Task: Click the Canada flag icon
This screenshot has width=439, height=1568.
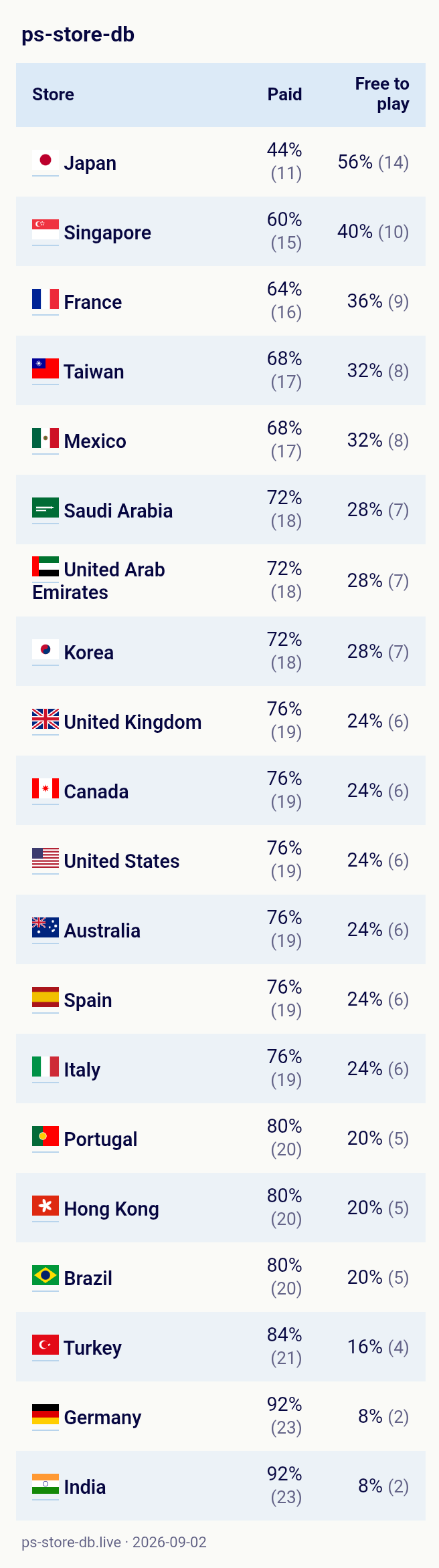Action: [46, 790]
